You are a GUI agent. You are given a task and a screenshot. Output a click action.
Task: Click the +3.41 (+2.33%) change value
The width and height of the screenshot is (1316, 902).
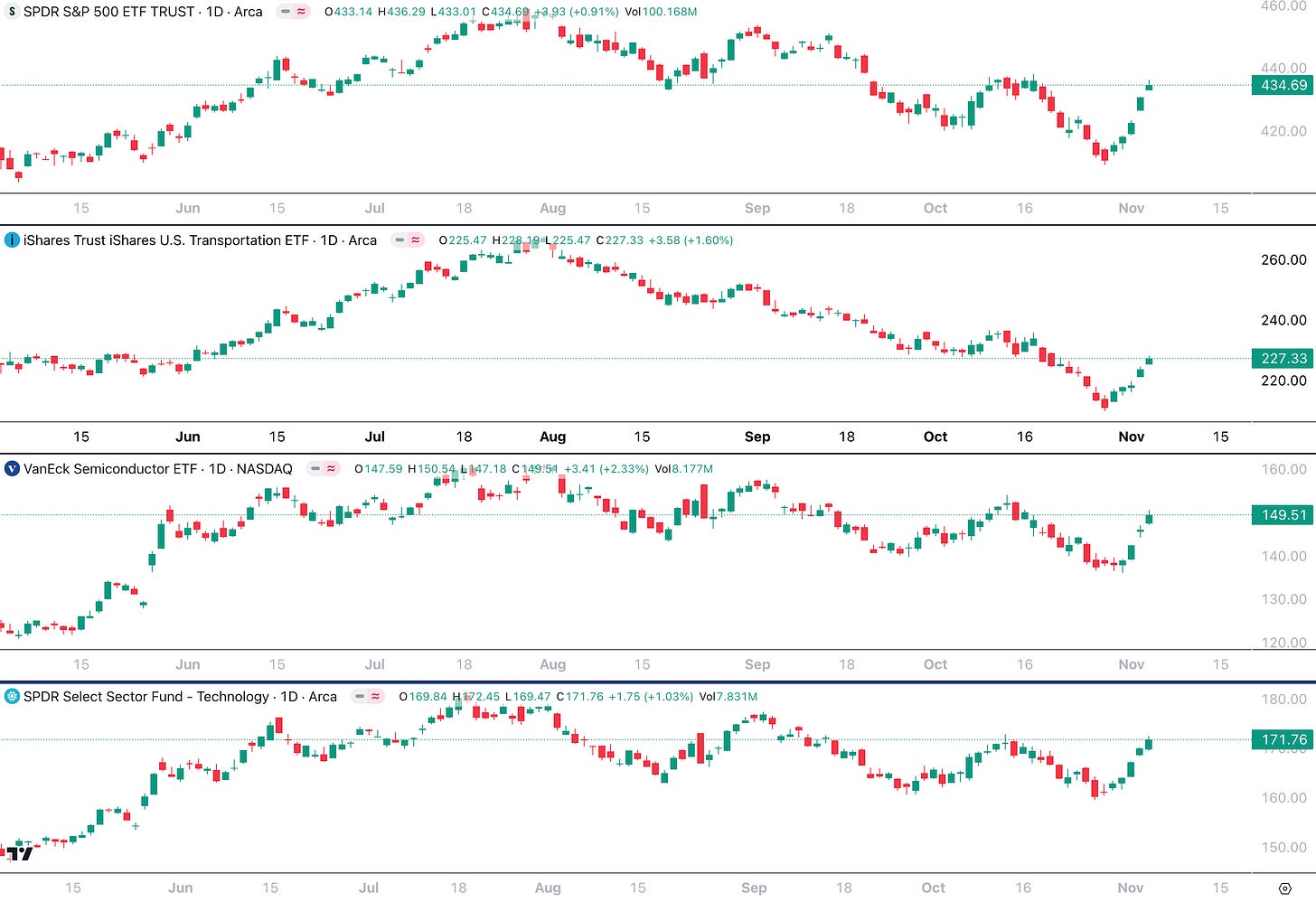point(605,469)
